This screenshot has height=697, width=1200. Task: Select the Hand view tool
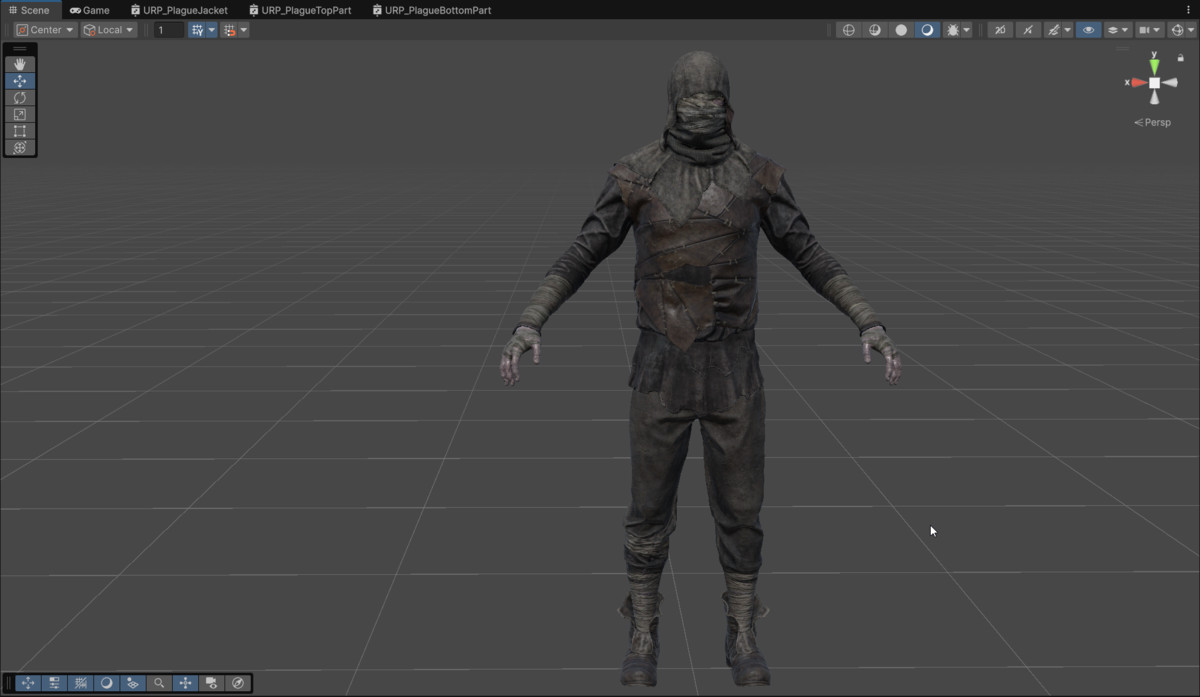pyautogui.click(x=20, y=65)
